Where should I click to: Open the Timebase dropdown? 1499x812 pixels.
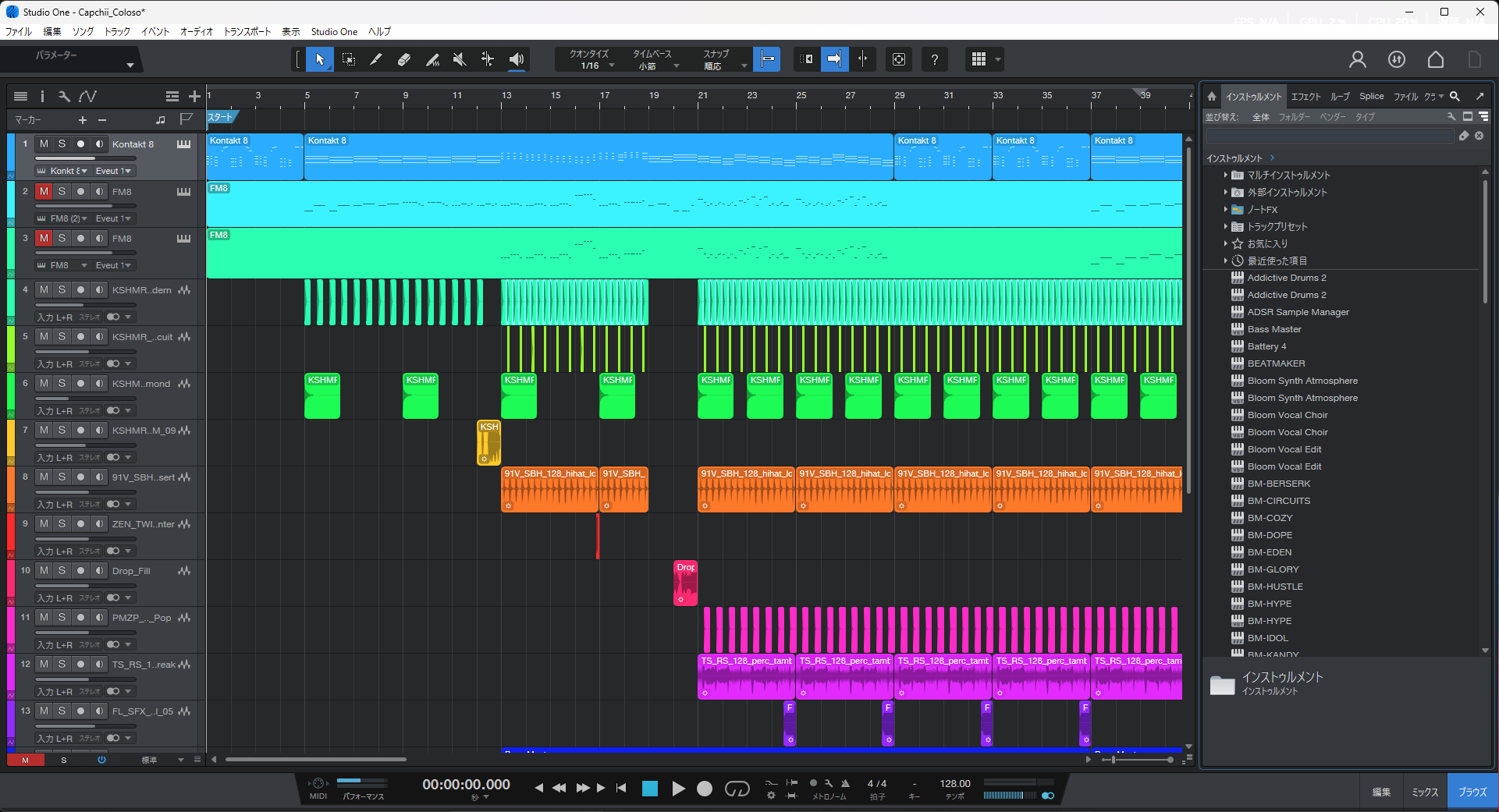pos(653,60)
